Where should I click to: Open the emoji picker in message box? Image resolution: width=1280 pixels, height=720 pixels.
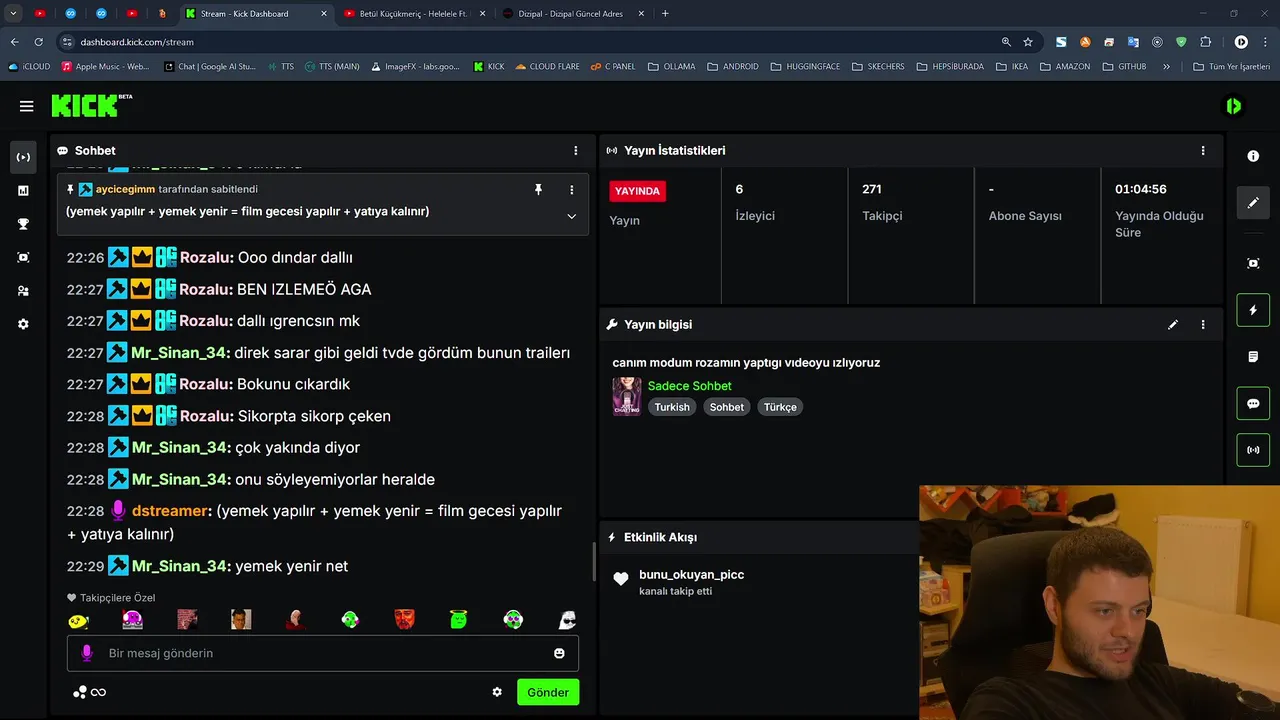(559, 653)
